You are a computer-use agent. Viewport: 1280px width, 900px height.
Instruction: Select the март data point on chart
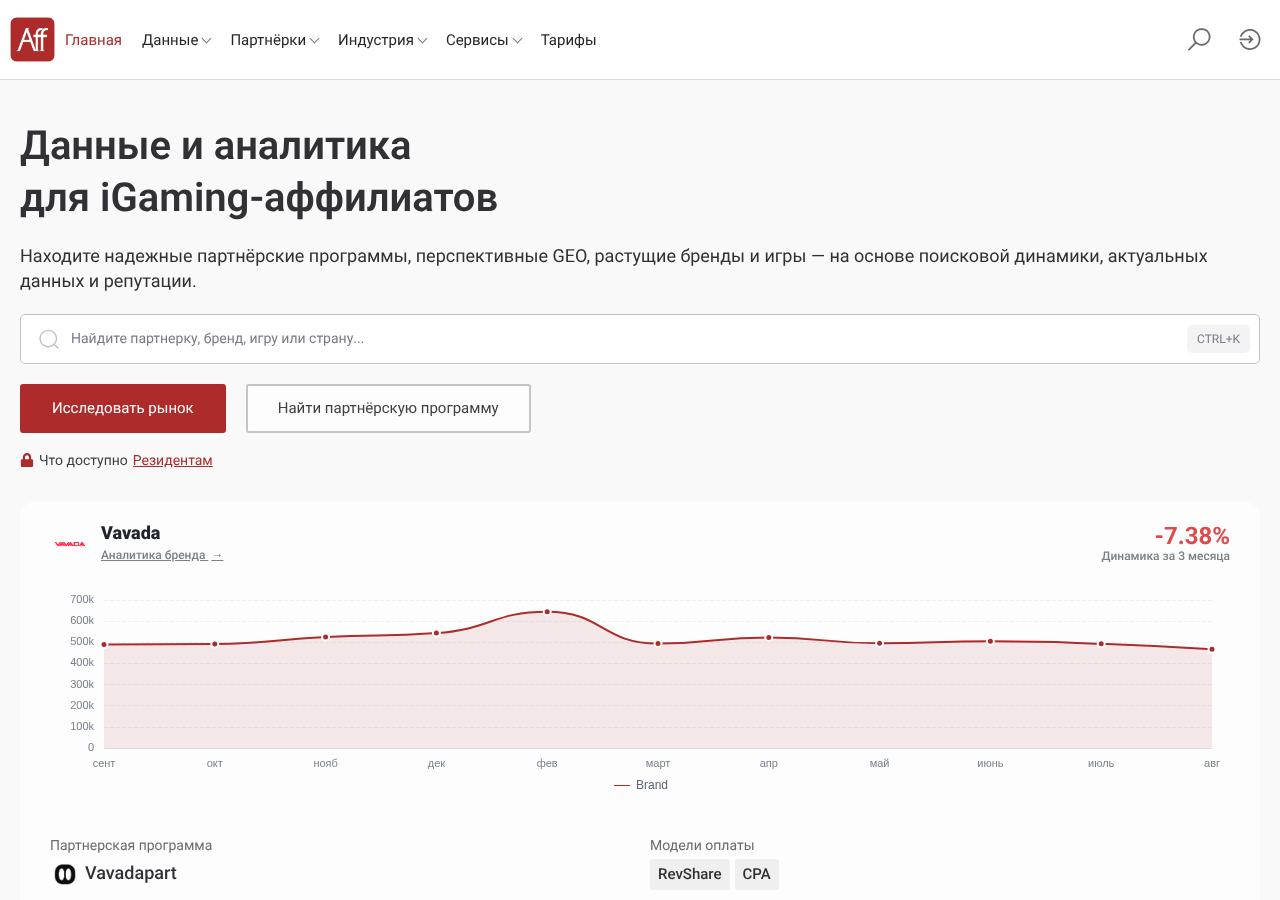coord(658,643)
